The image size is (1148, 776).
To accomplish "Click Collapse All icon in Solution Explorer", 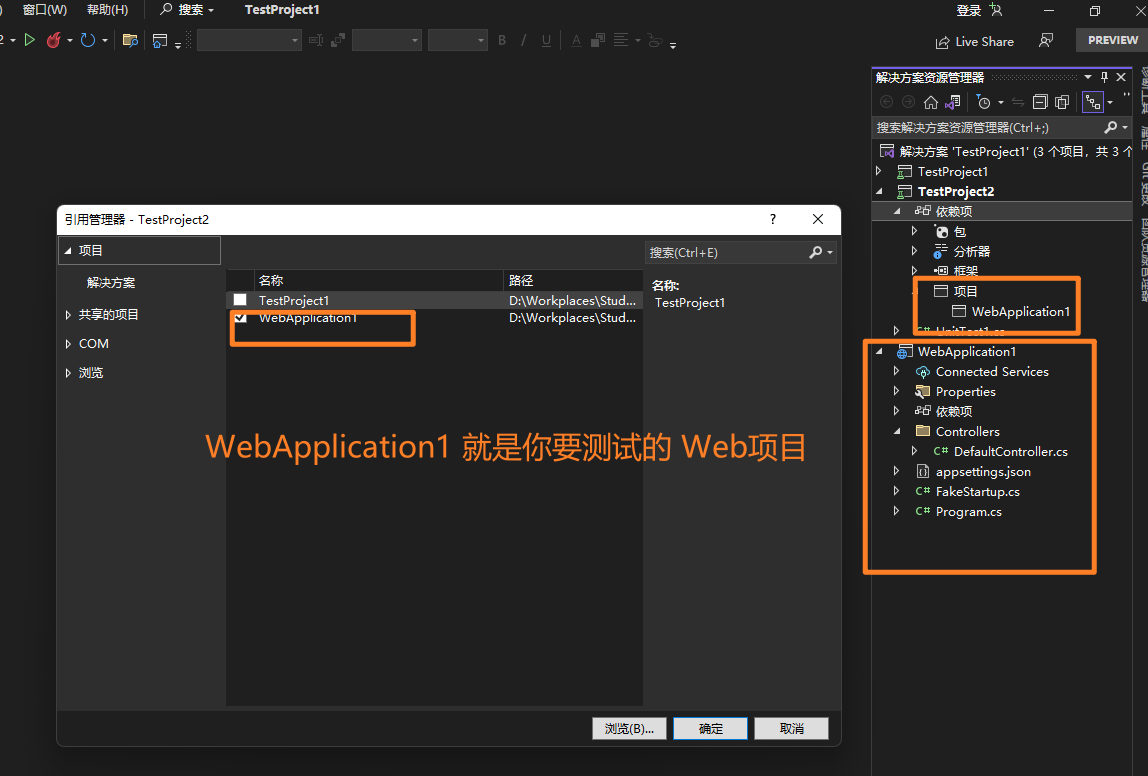I will (1040, 102).
